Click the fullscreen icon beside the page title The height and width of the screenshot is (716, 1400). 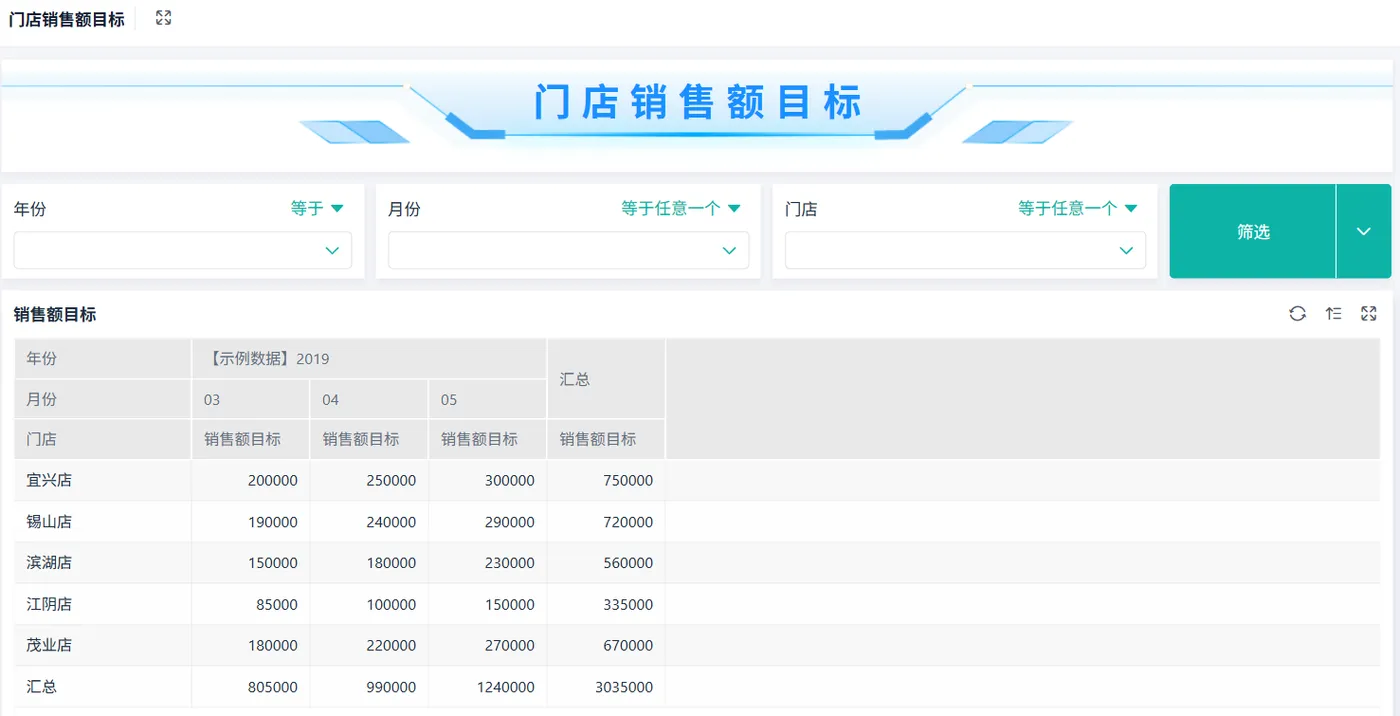pos(164,18)
